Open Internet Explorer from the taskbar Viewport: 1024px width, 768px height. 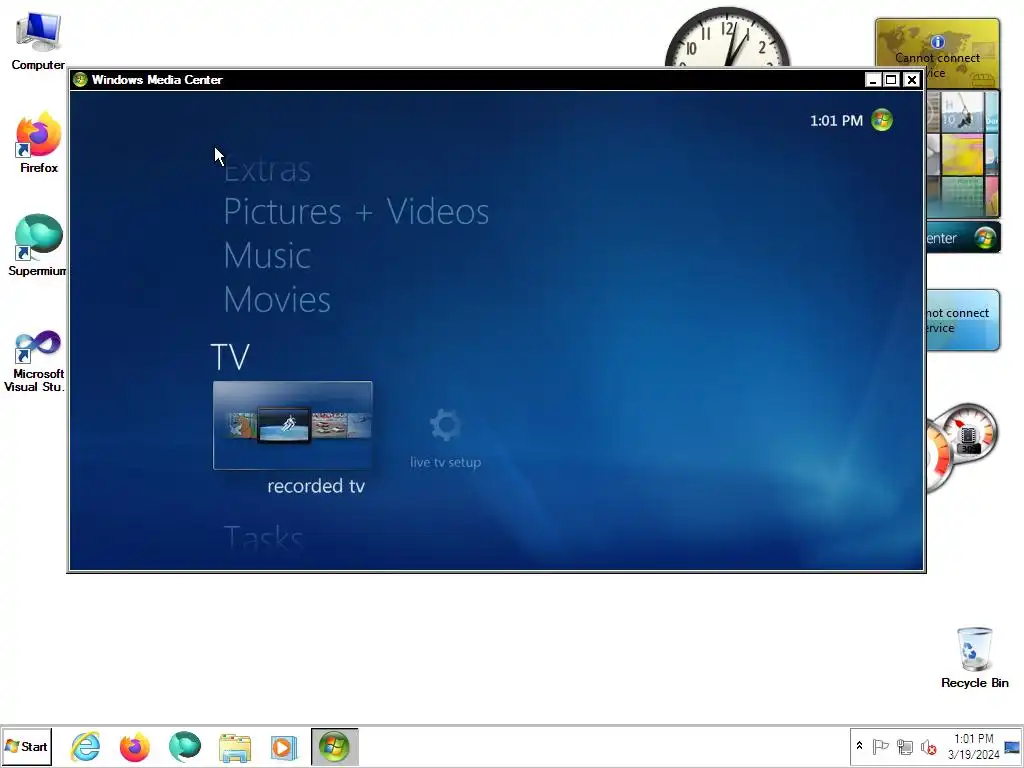(x=86, y=746)
